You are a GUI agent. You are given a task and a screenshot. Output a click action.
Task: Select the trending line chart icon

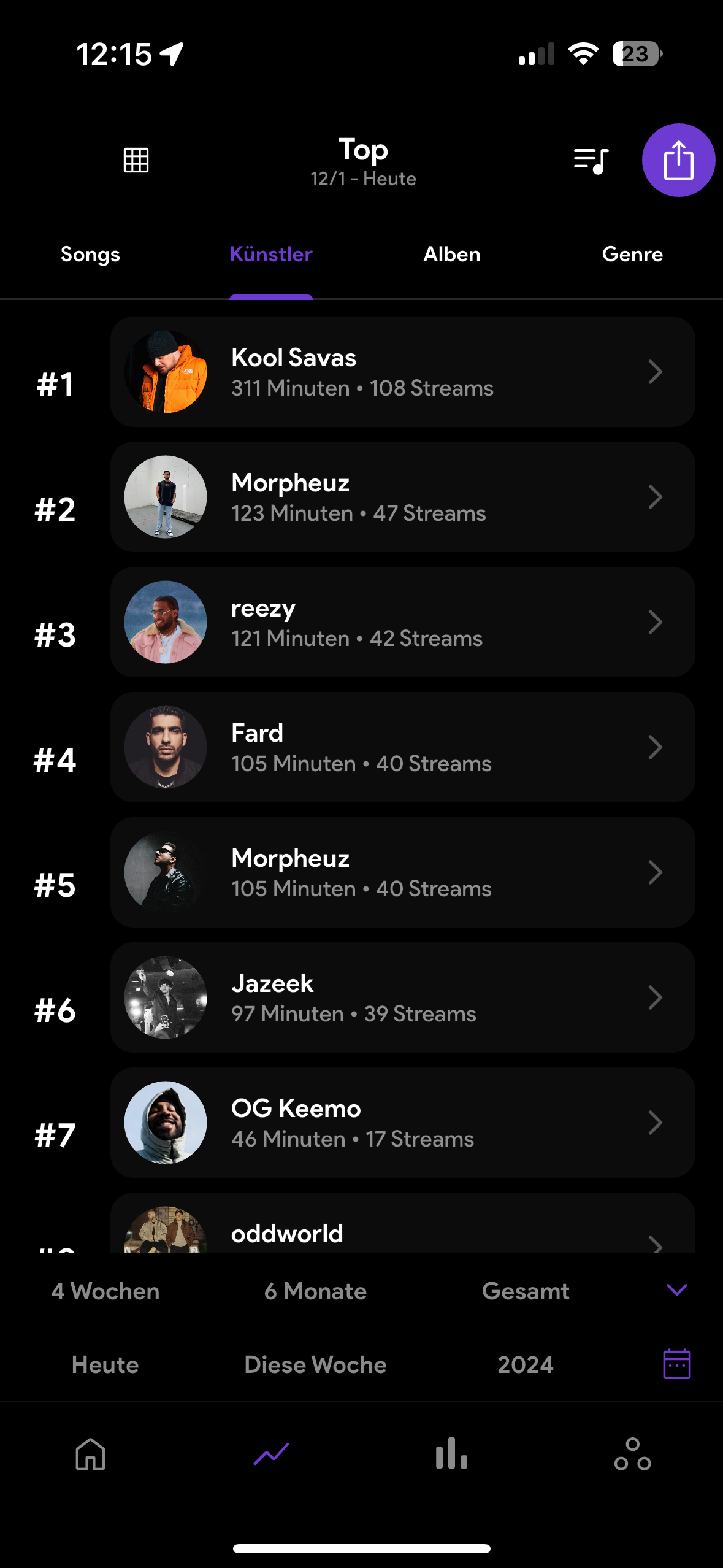(x=271, y=1454)
